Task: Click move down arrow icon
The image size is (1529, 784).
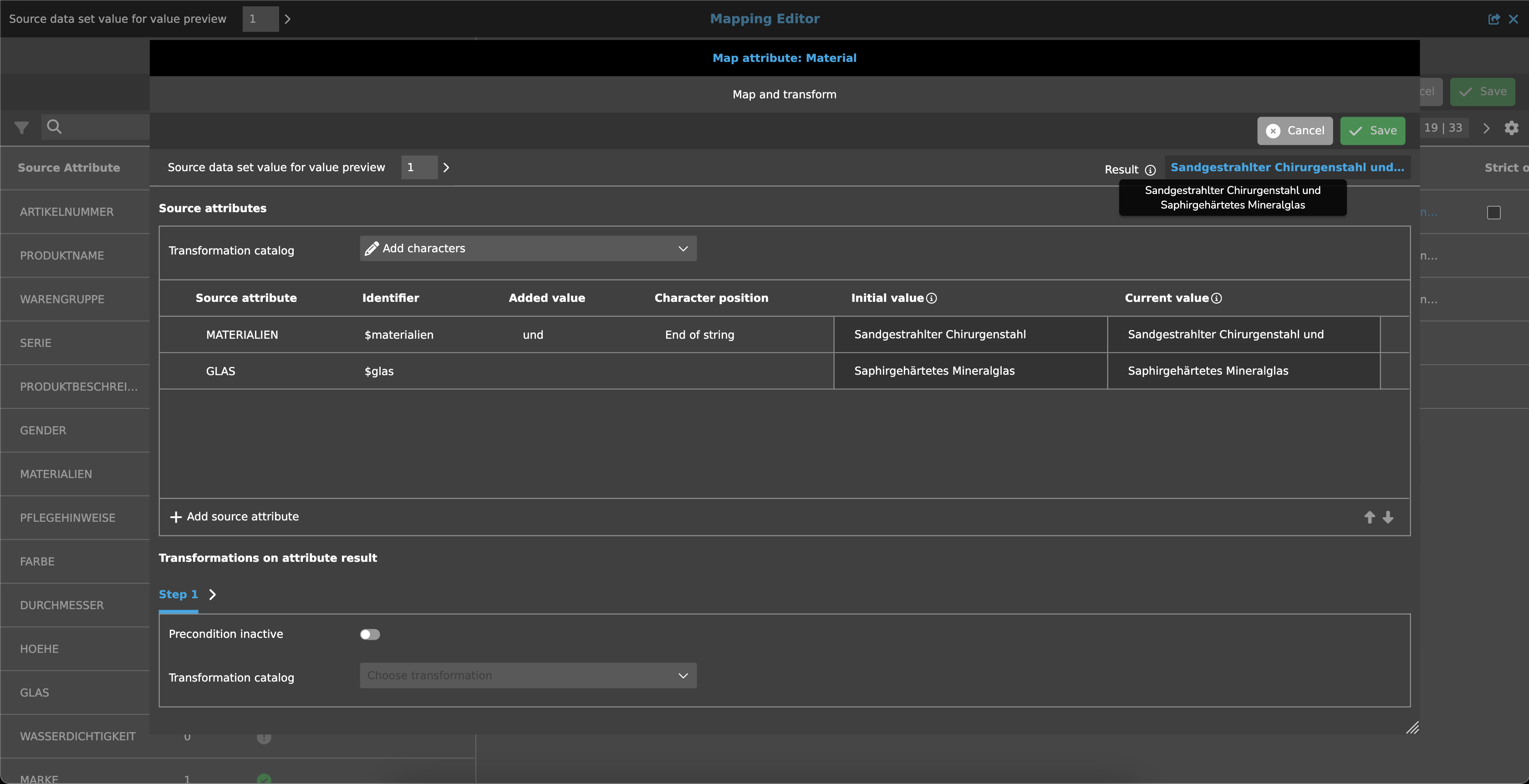Action: (1388, 517)
